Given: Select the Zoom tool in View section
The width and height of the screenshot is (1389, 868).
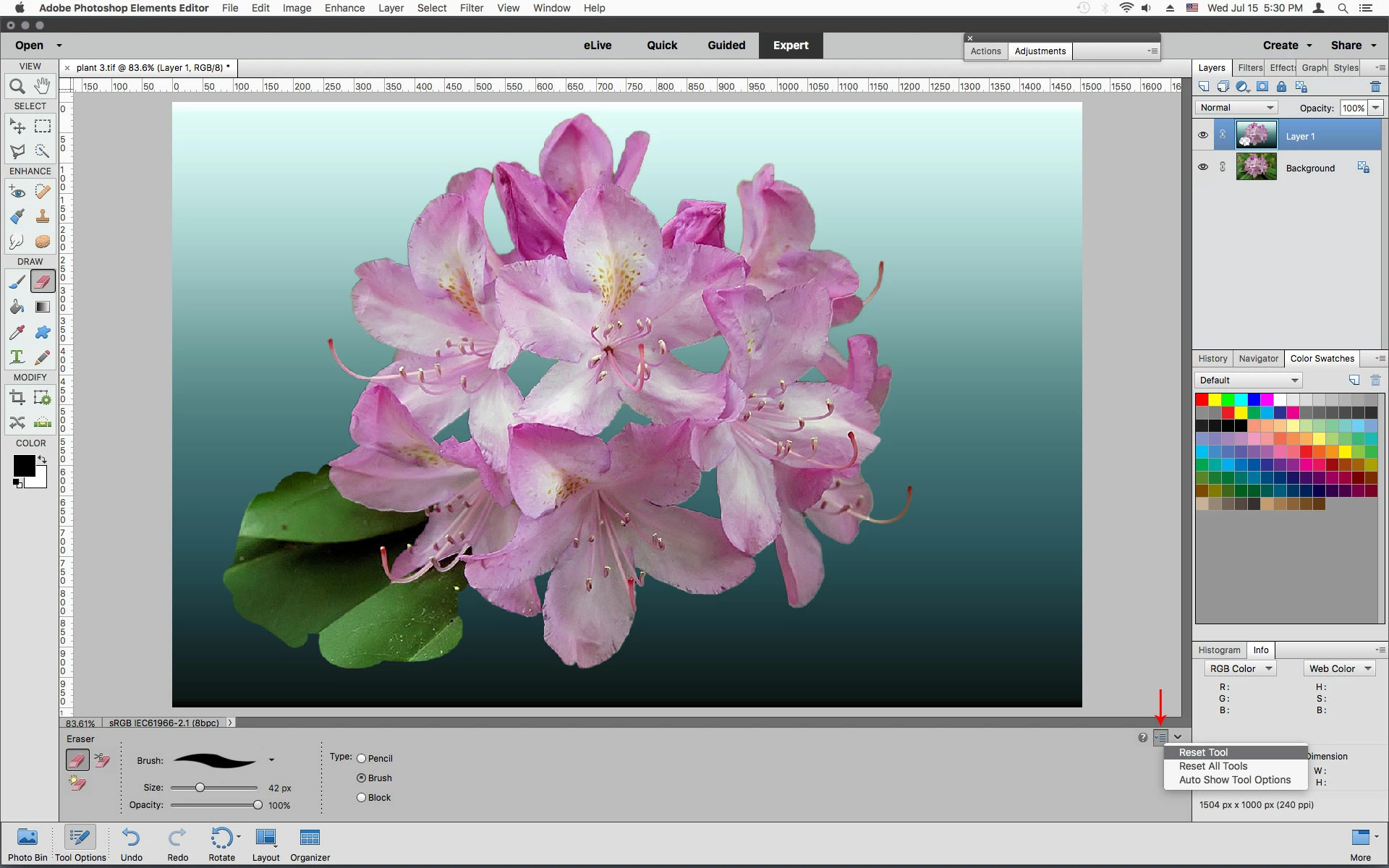Looking at the screenshot, I should [17, 87].
